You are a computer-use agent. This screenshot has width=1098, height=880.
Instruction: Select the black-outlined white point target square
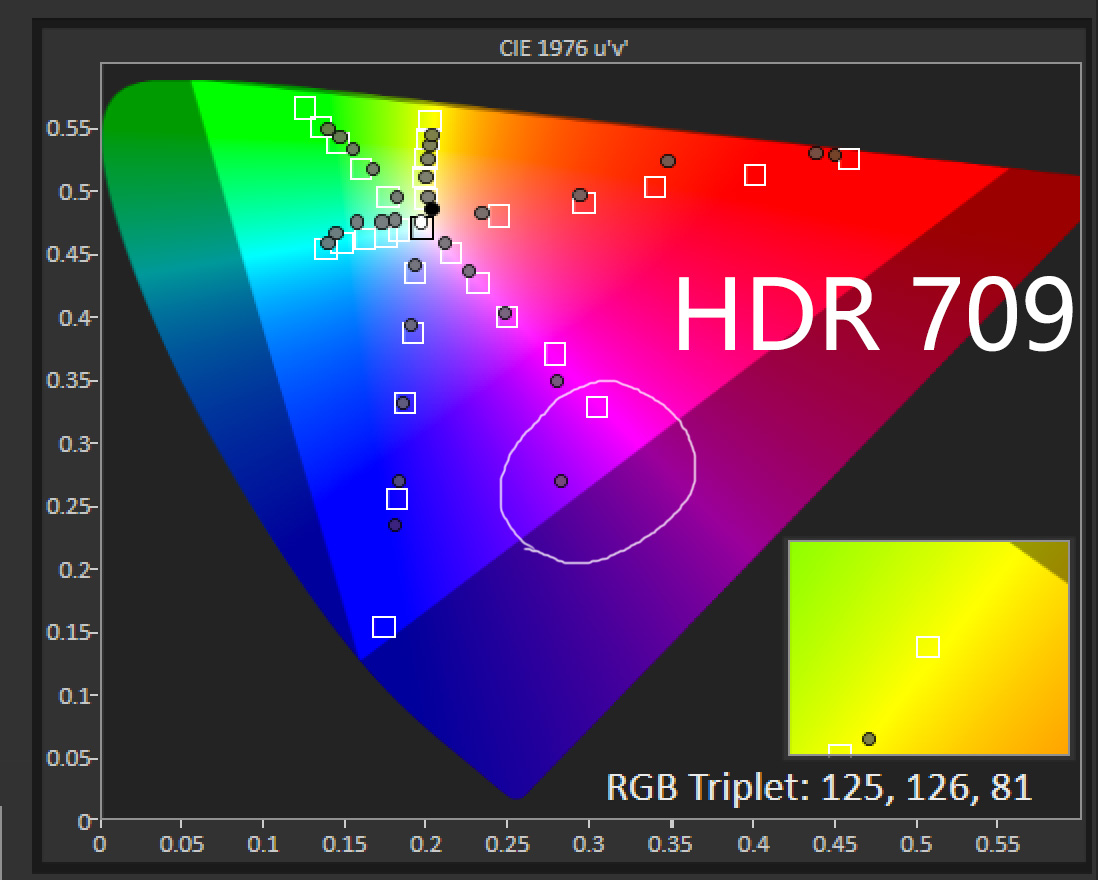(x=422, y=228)
